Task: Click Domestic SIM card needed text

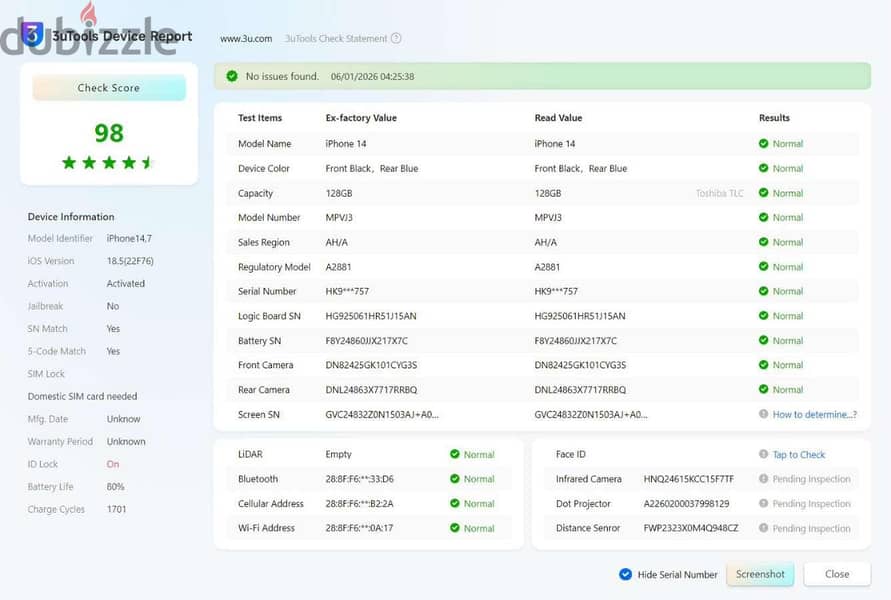Action: tap(82, 396)
